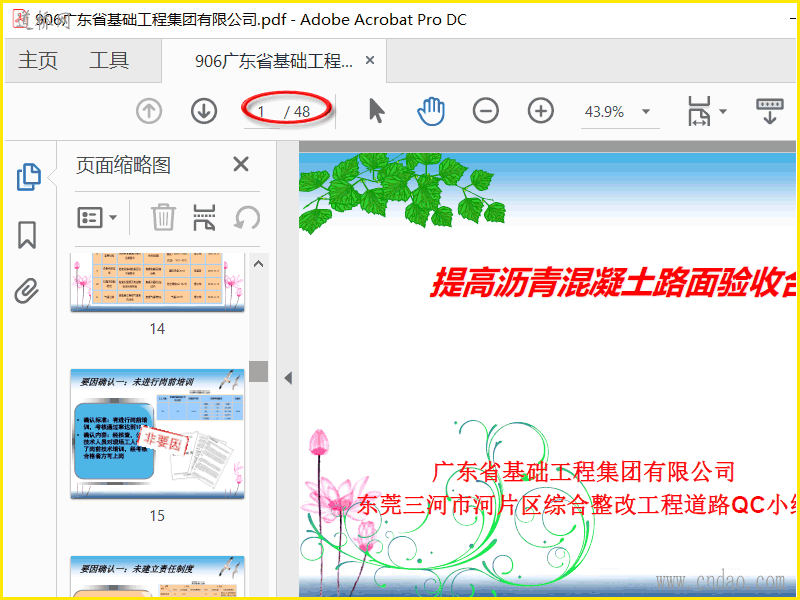Click the page number input field

point(262,111)
